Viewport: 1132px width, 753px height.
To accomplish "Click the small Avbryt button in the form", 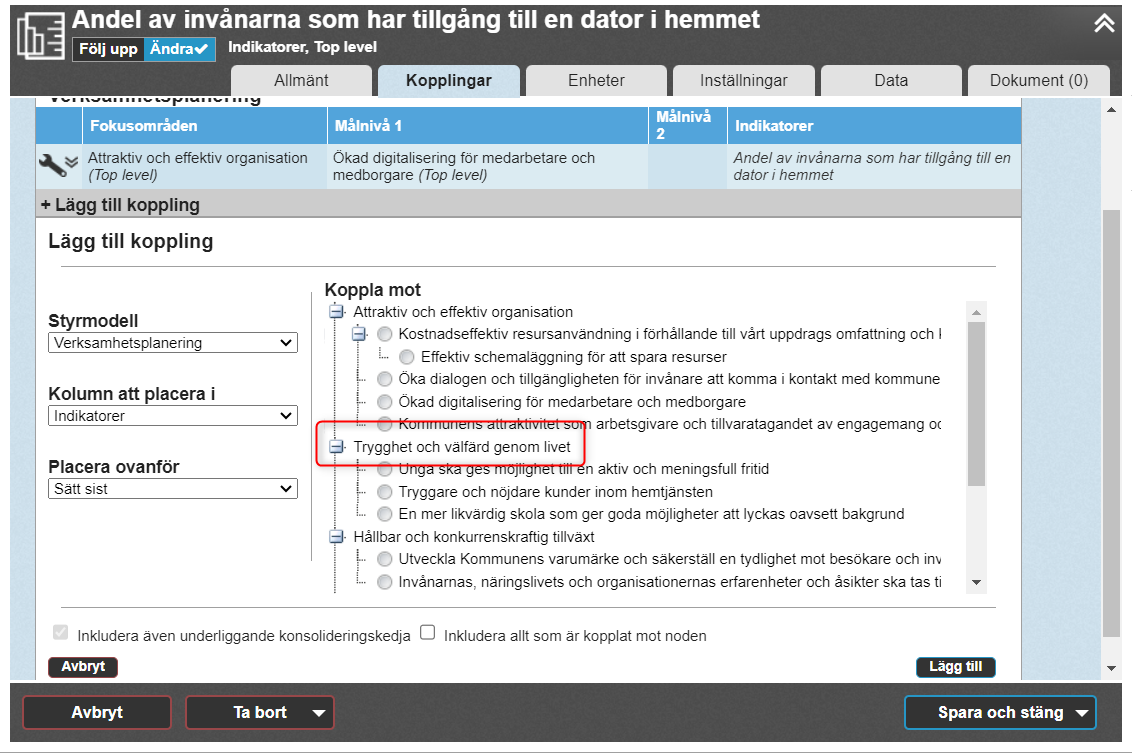I will 83,666.
